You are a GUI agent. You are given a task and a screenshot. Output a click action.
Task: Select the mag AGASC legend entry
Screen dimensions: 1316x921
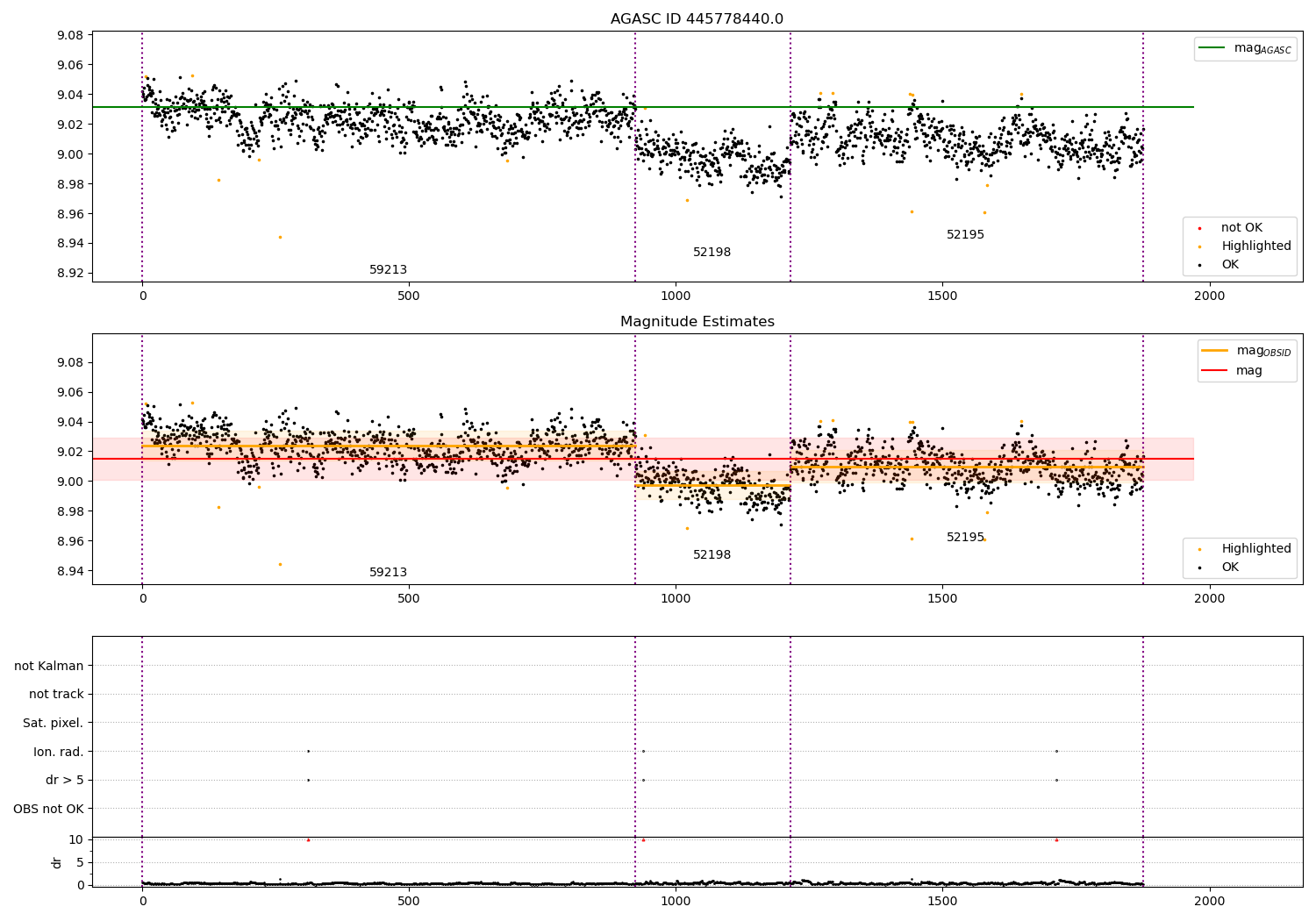(x=1245, y=49)
